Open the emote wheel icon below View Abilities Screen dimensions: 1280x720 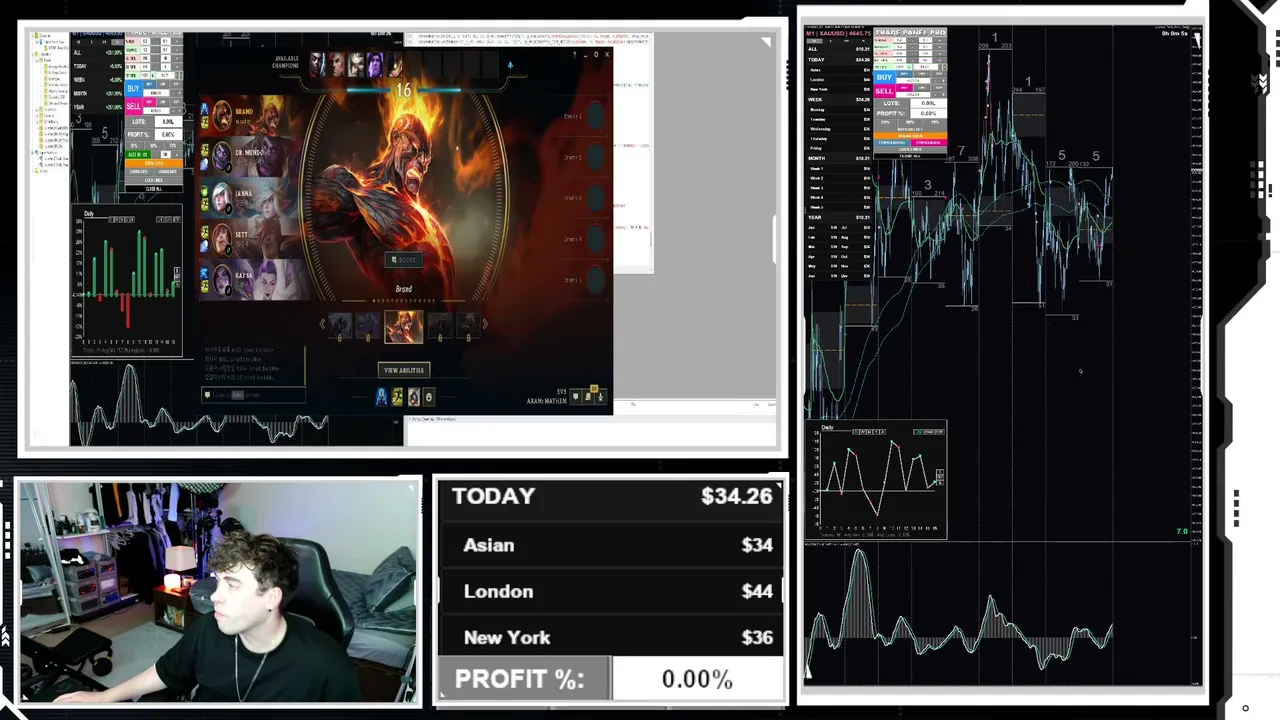[x=428, y=397]
